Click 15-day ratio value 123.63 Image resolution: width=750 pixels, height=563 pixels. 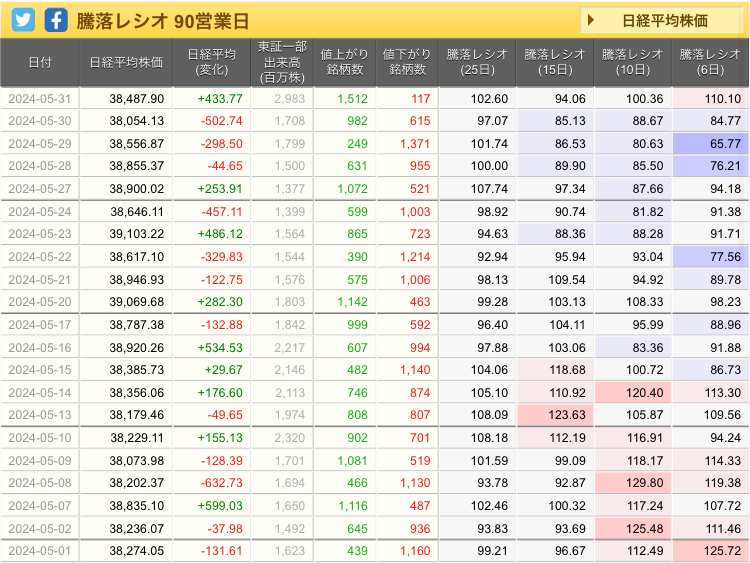pyautogui.click(x=567, y=415)
